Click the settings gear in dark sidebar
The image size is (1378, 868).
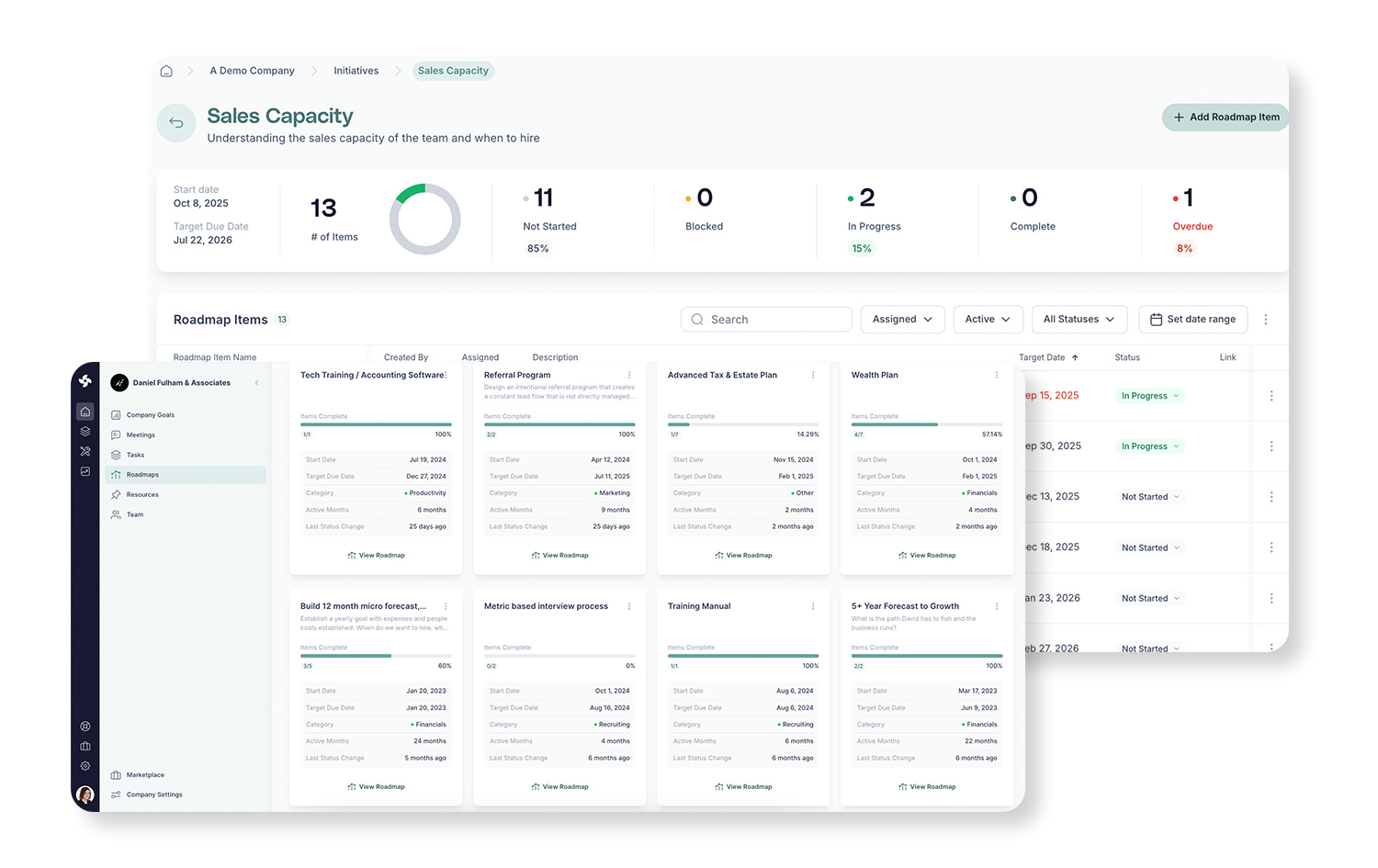point(85,766)
